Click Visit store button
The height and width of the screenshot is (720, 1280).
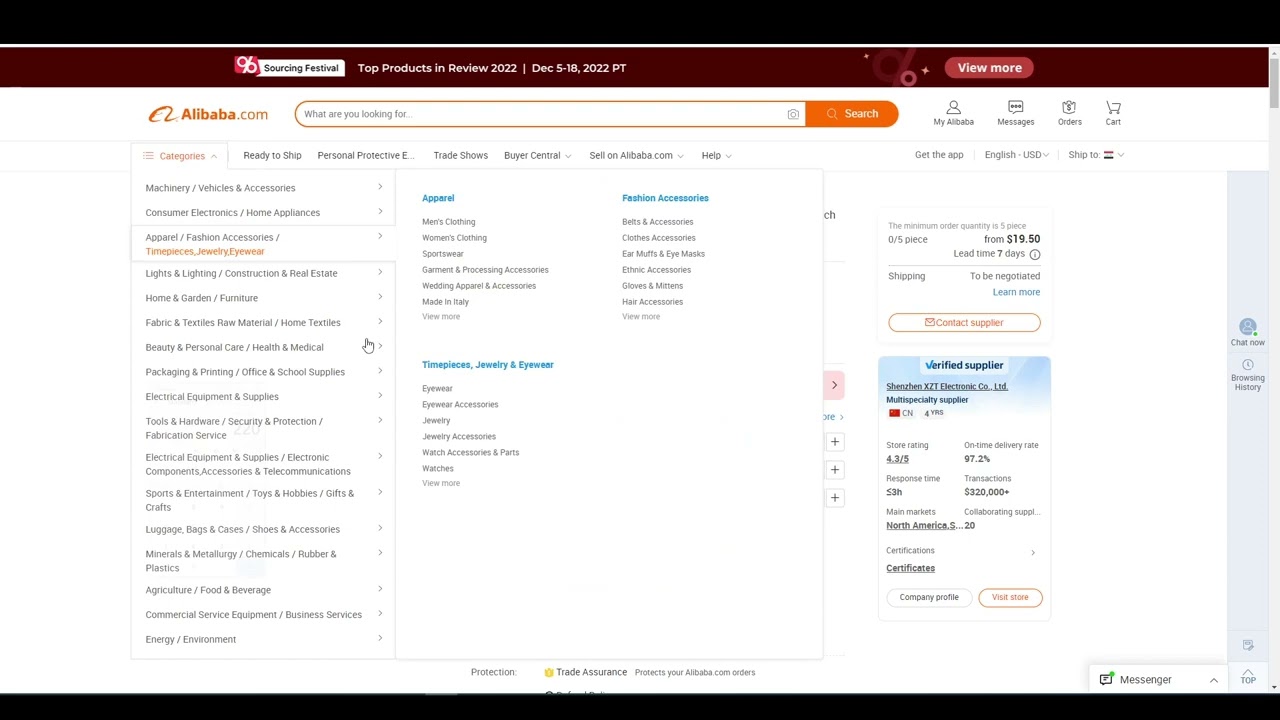click(1010, 597)
